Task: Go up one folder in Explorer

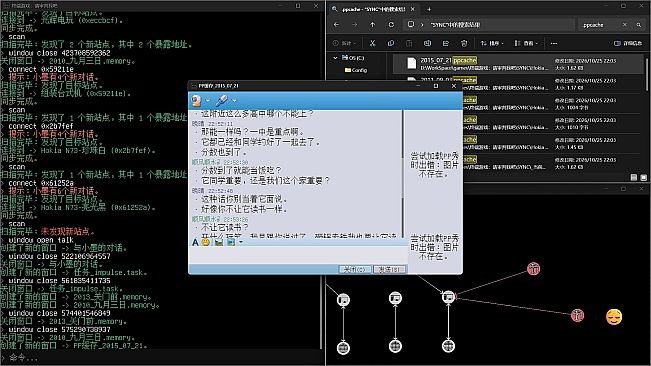Action: (x=372, y=24)
